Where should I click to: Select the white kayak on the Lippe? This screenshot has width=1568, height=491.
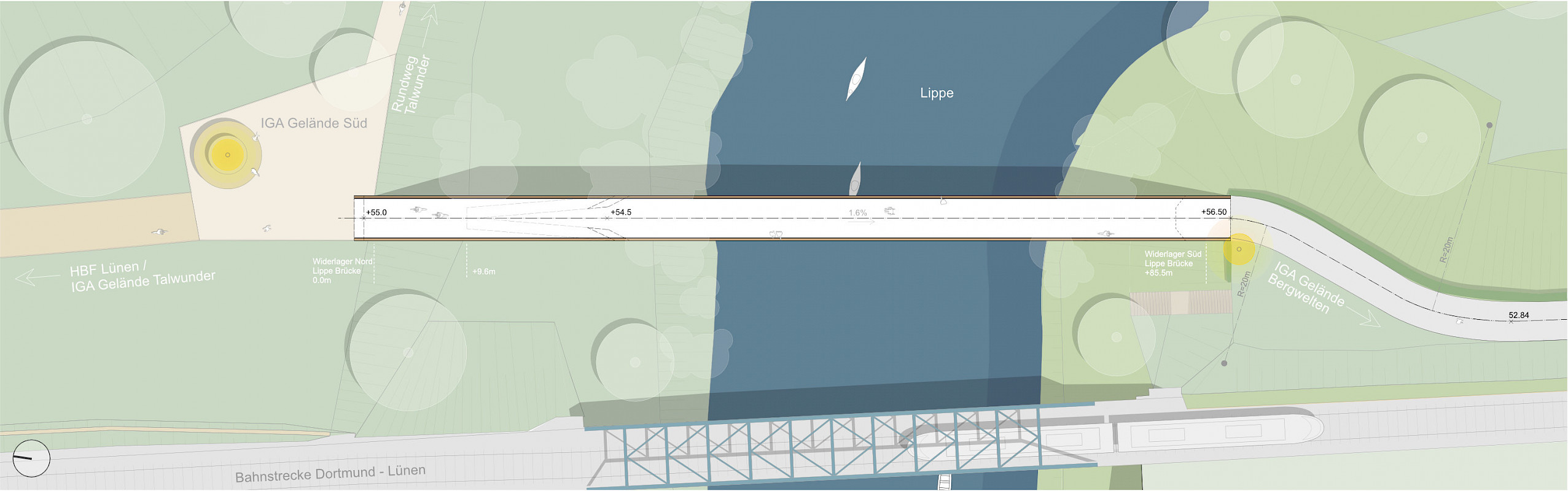click(856, 79)
